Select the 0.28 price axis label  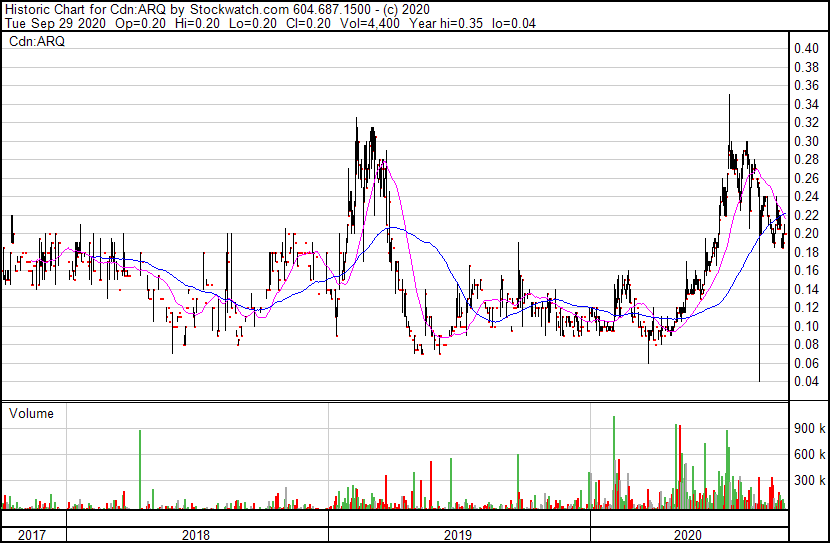pos(806,160)
